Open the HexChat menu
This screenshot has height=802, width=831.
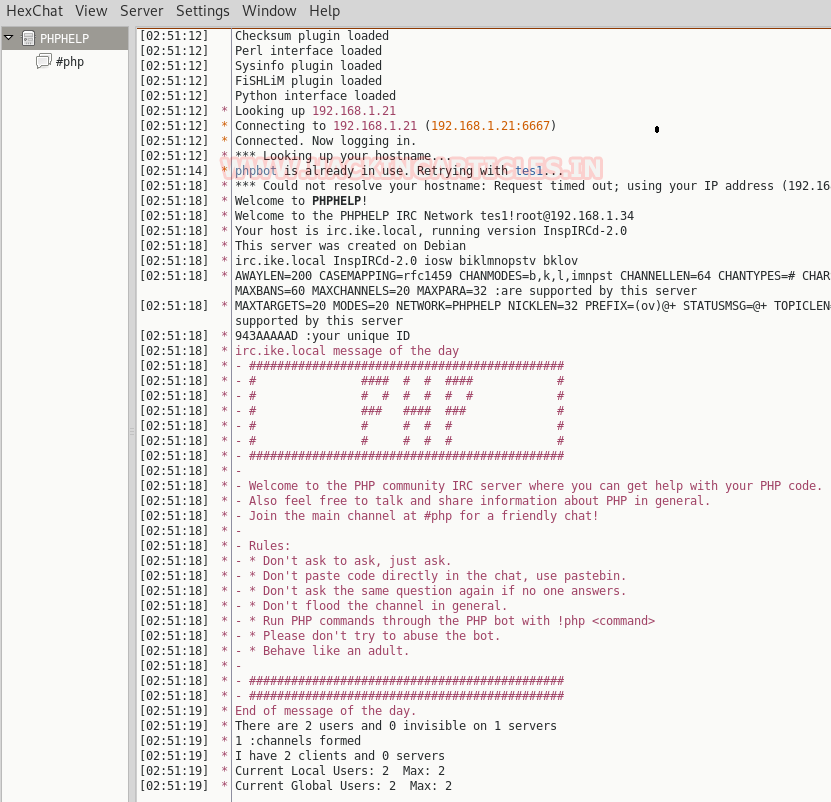34,11
